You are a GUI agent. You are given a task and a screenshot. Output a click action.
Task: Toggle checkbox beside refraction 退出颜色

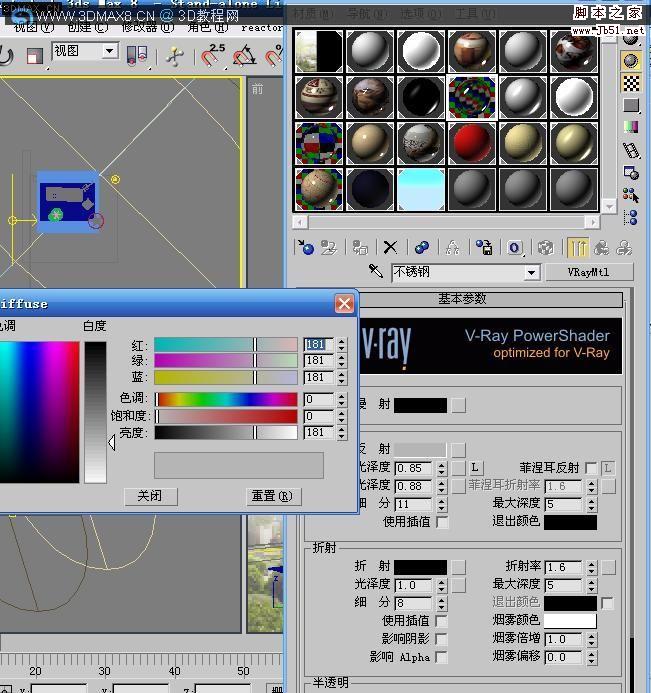coord(607,603)
